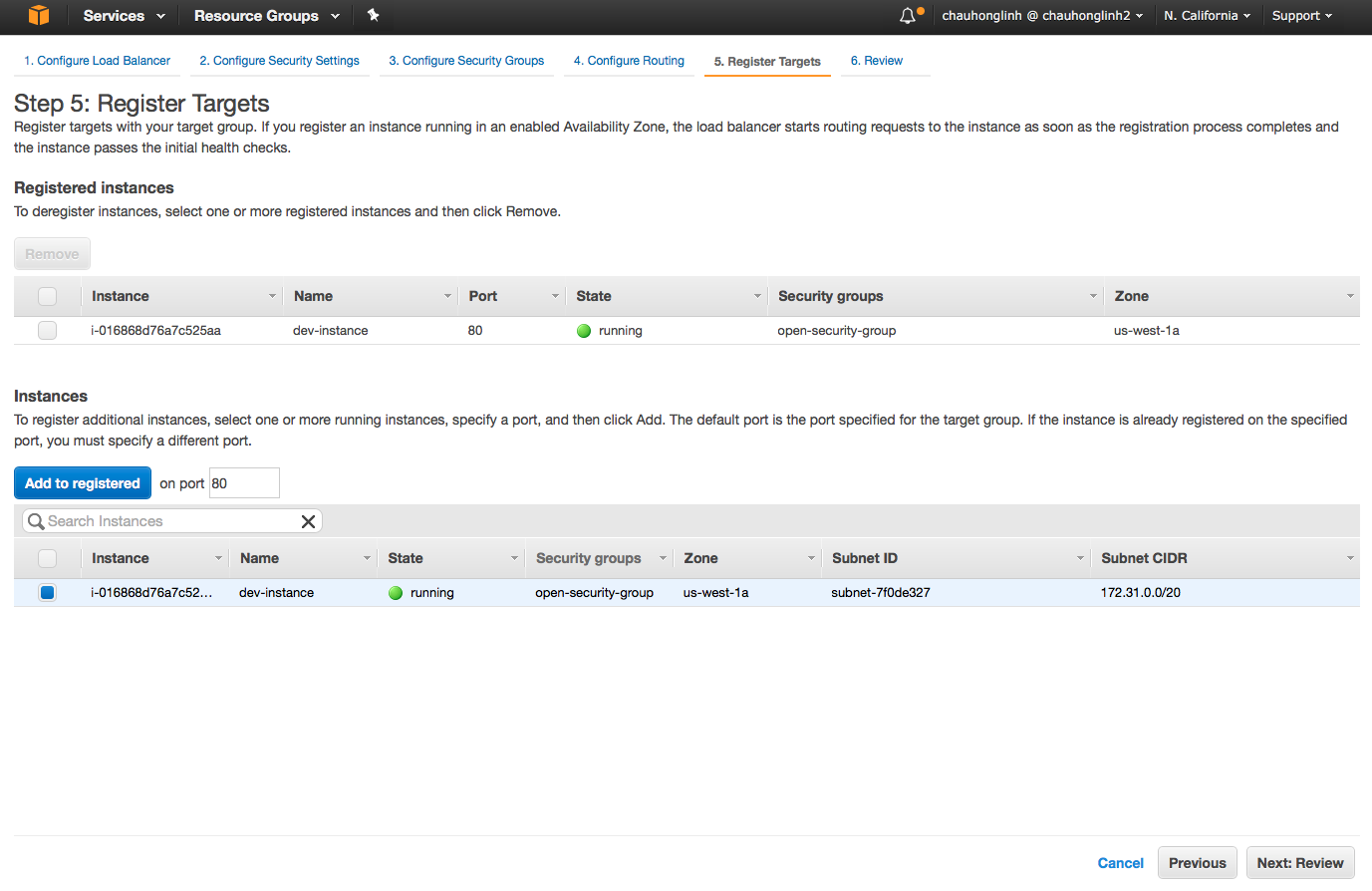1372x891 pixels.
Task: Click the Cancel link
Action: click(1120, 863)
